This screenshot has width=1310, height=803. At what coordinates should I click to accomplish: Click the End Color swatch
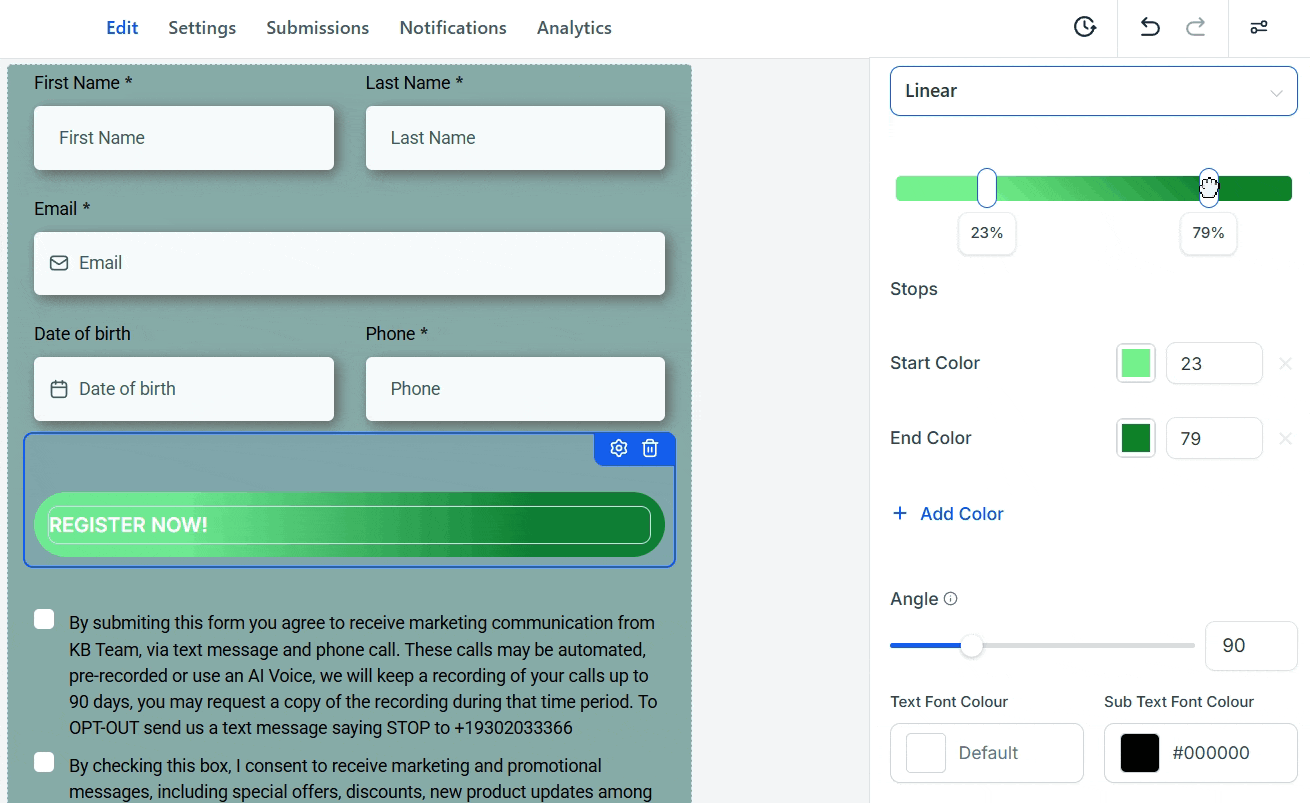(x=1136, y=438)
